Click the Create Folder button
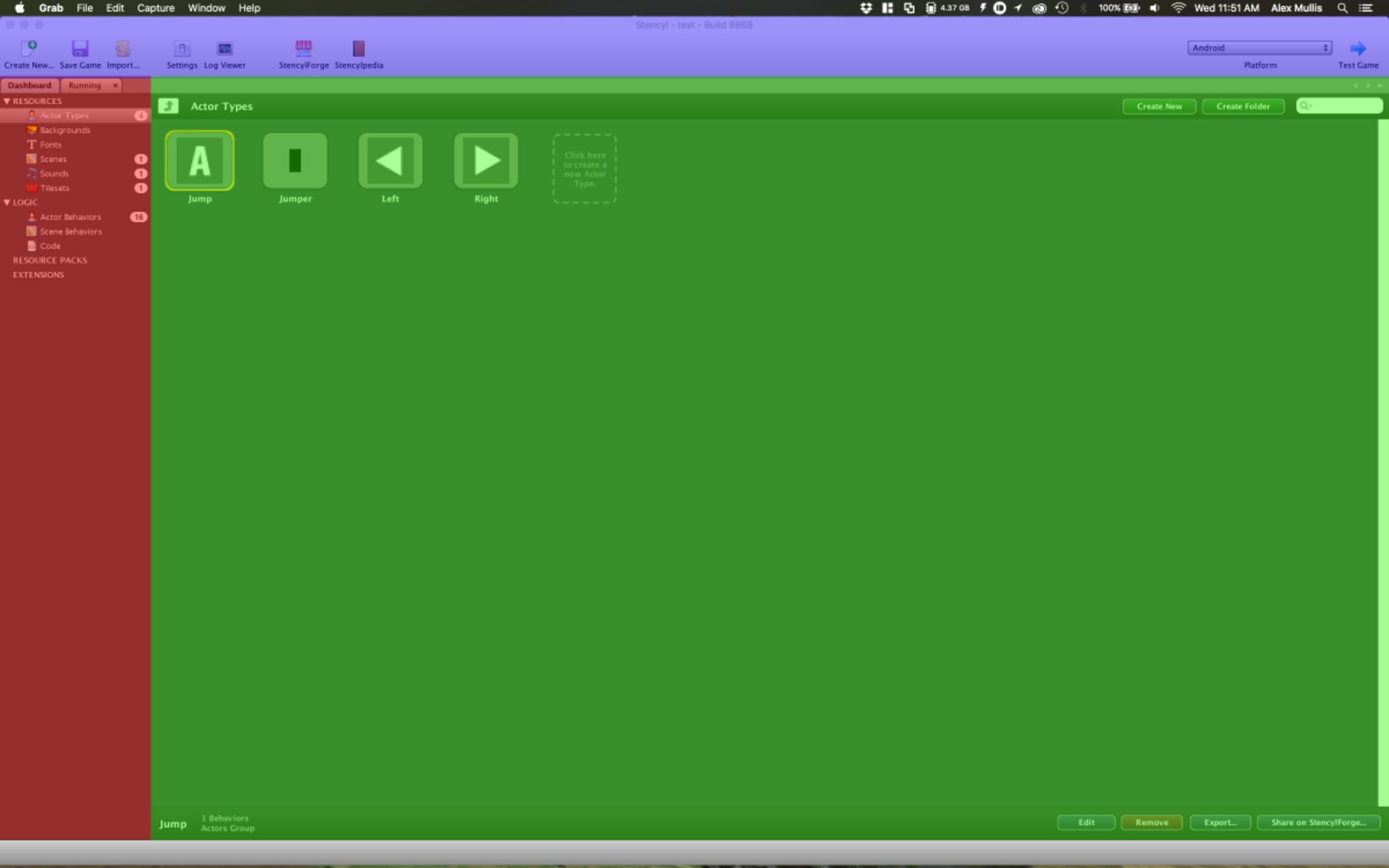This screenshot has width=1389, height=868. (x=1243, y=106)
